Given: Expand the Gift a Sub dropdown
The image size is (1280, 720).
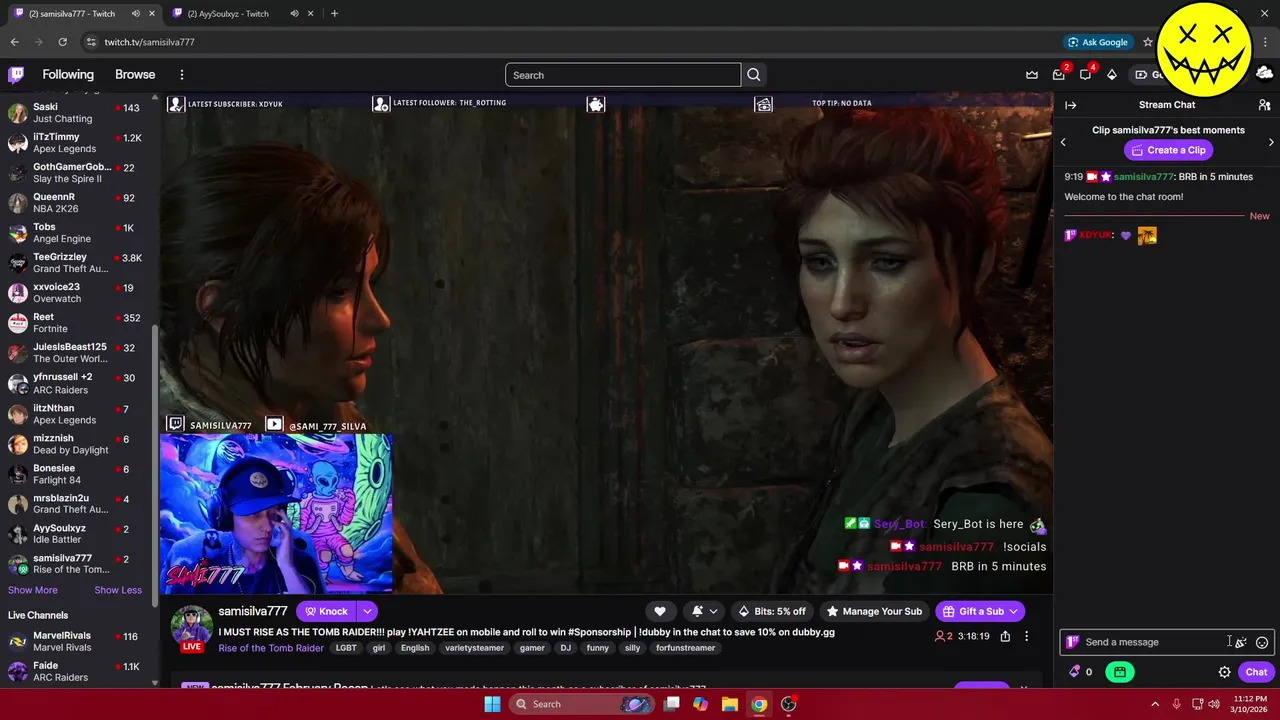Looking at the screenshot, I should click(x=1013, y=611).
